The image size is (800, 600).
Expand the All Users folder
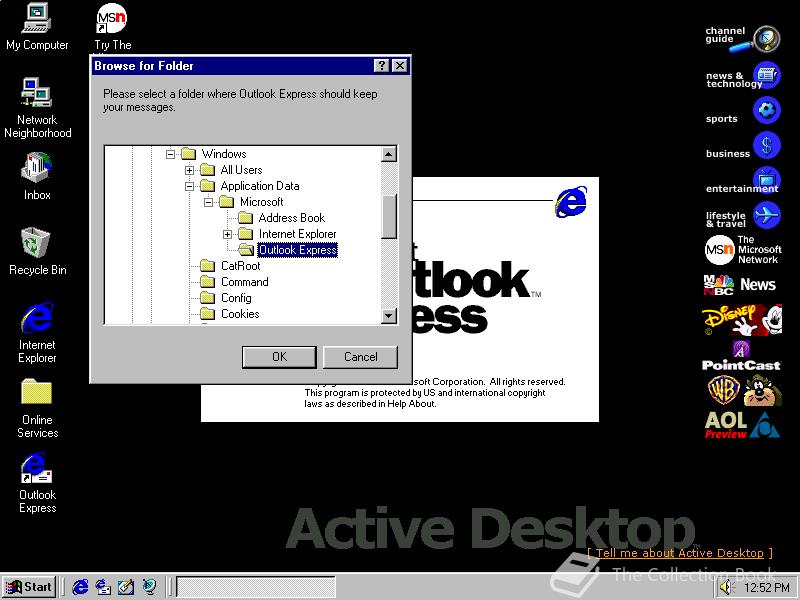(189, 170)
